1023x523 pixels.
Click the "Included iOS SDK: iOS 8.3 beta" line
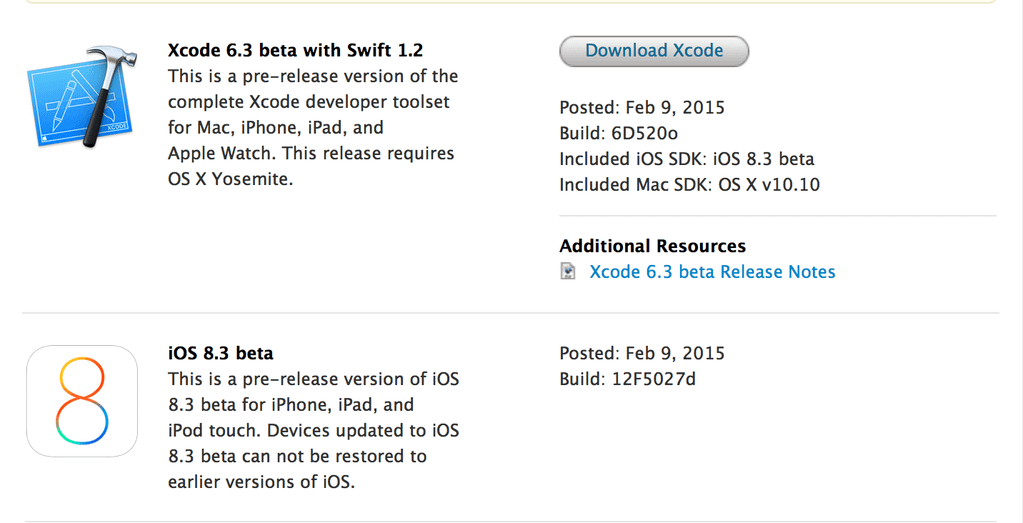686,159
